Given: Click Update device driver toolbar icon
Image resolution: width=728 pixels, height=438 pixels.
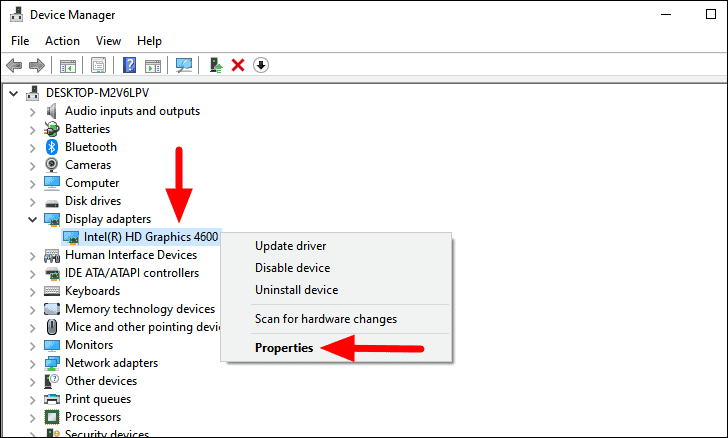Looking at the screenshot, I should click(x=215, y=65).
